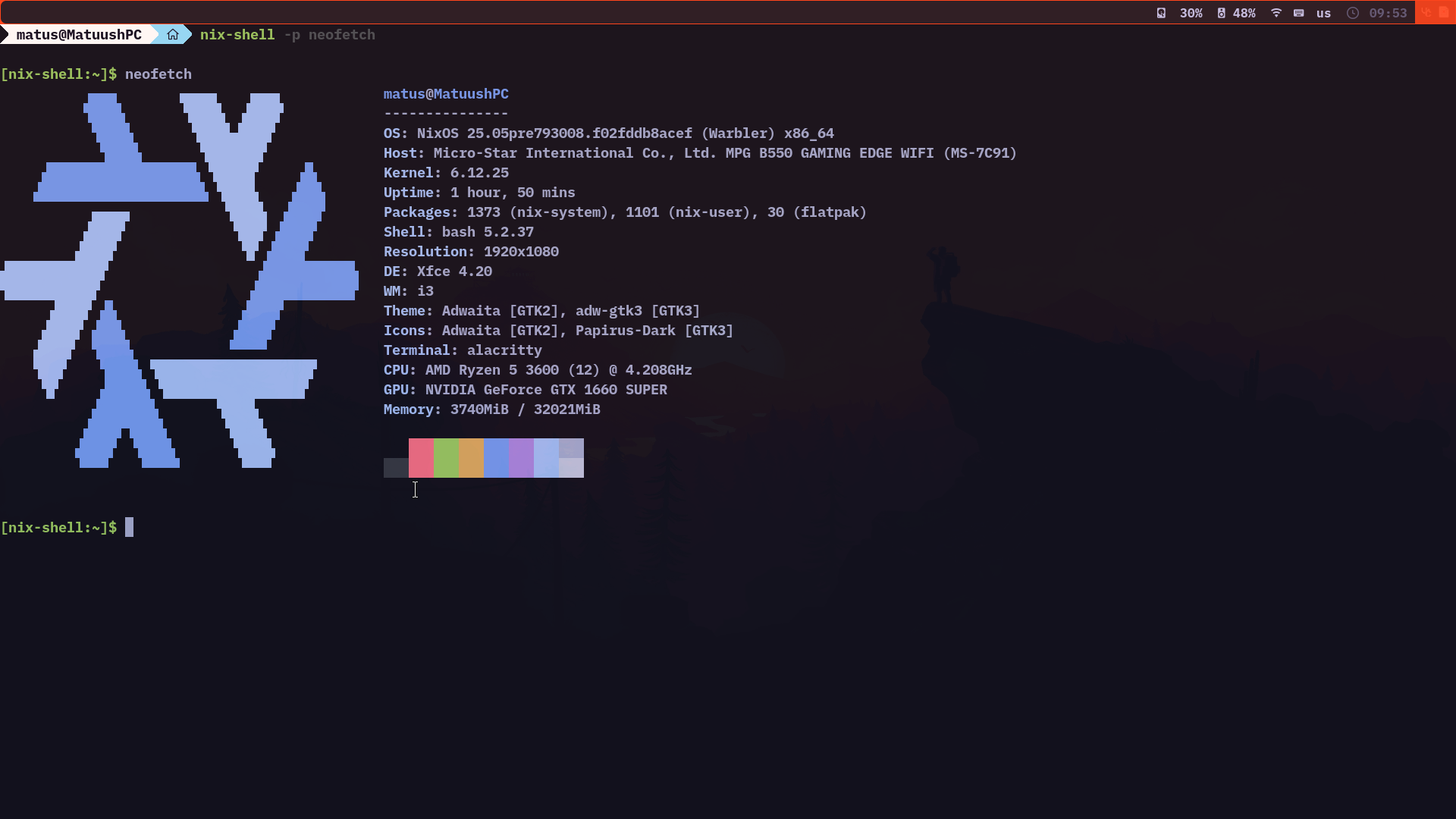
Task: Click the keyboard layout icon
Action: coord(1299,13)
